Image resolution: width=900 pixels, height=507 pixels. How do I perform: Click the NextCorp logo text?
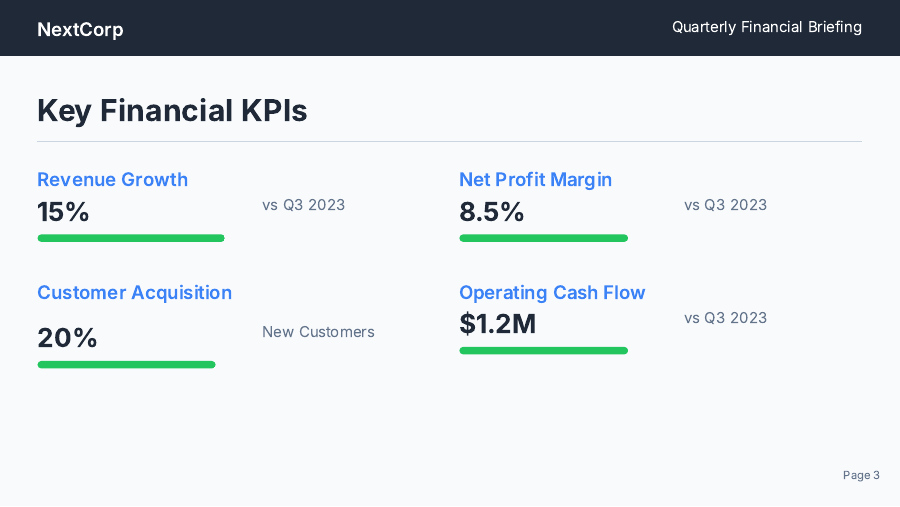click(80, 29)
